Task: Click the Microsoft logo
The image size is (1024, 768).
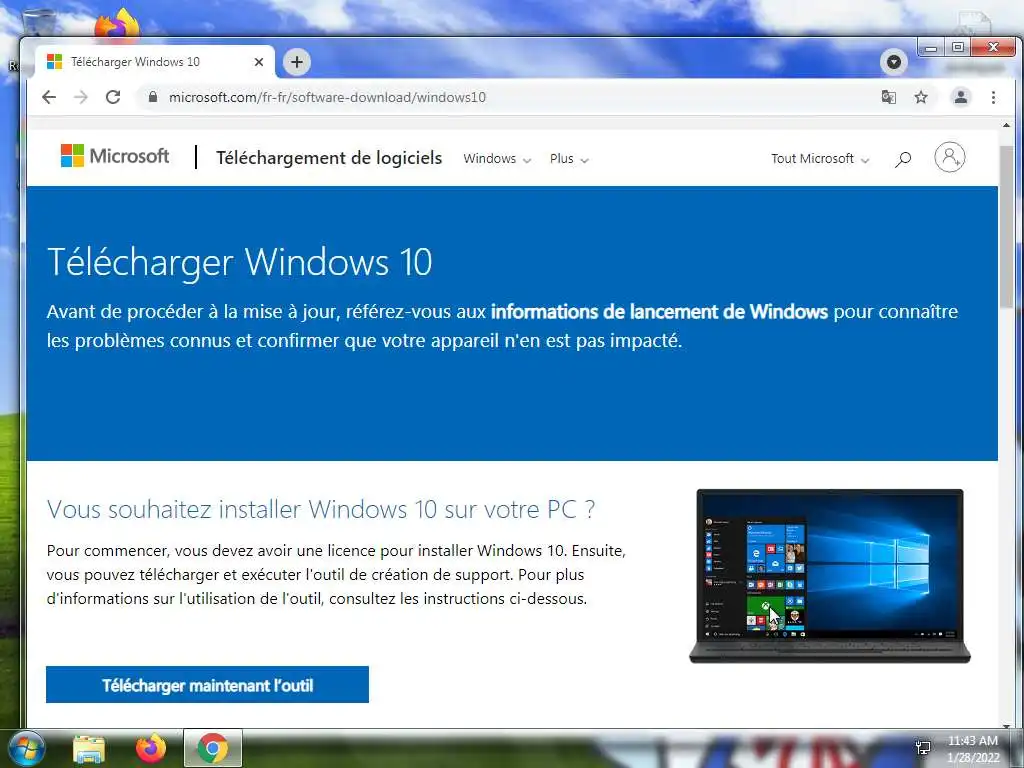Action: (x=115, y=156)
